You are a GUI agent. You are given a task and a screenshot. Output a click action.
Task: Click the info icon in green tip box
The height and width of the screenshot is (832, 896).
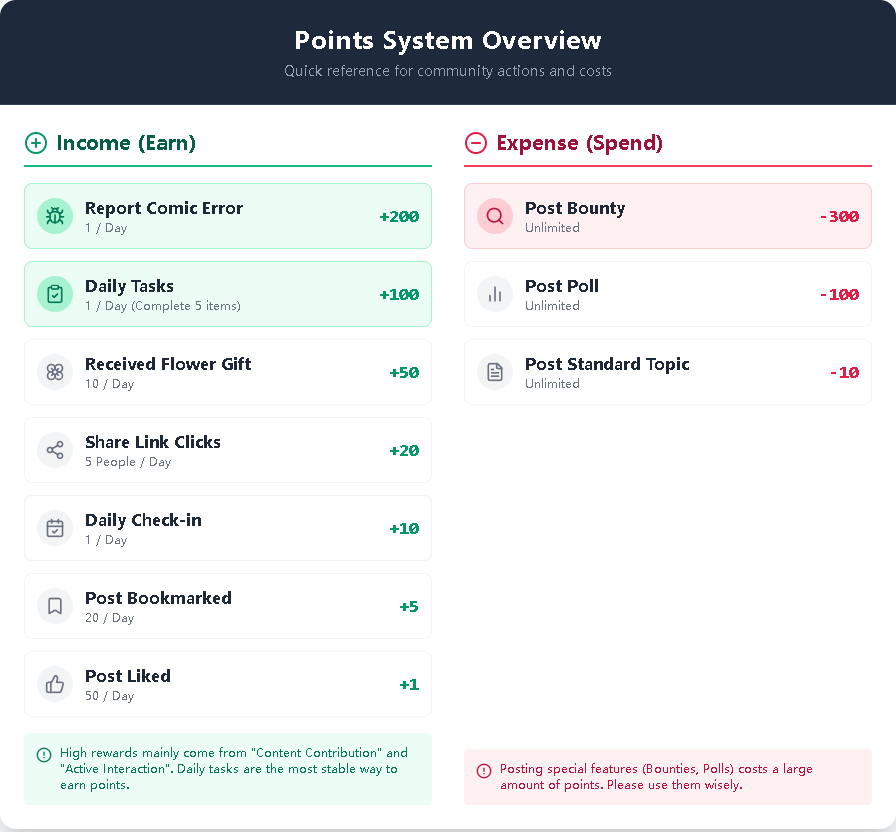[x=44, y=755]
